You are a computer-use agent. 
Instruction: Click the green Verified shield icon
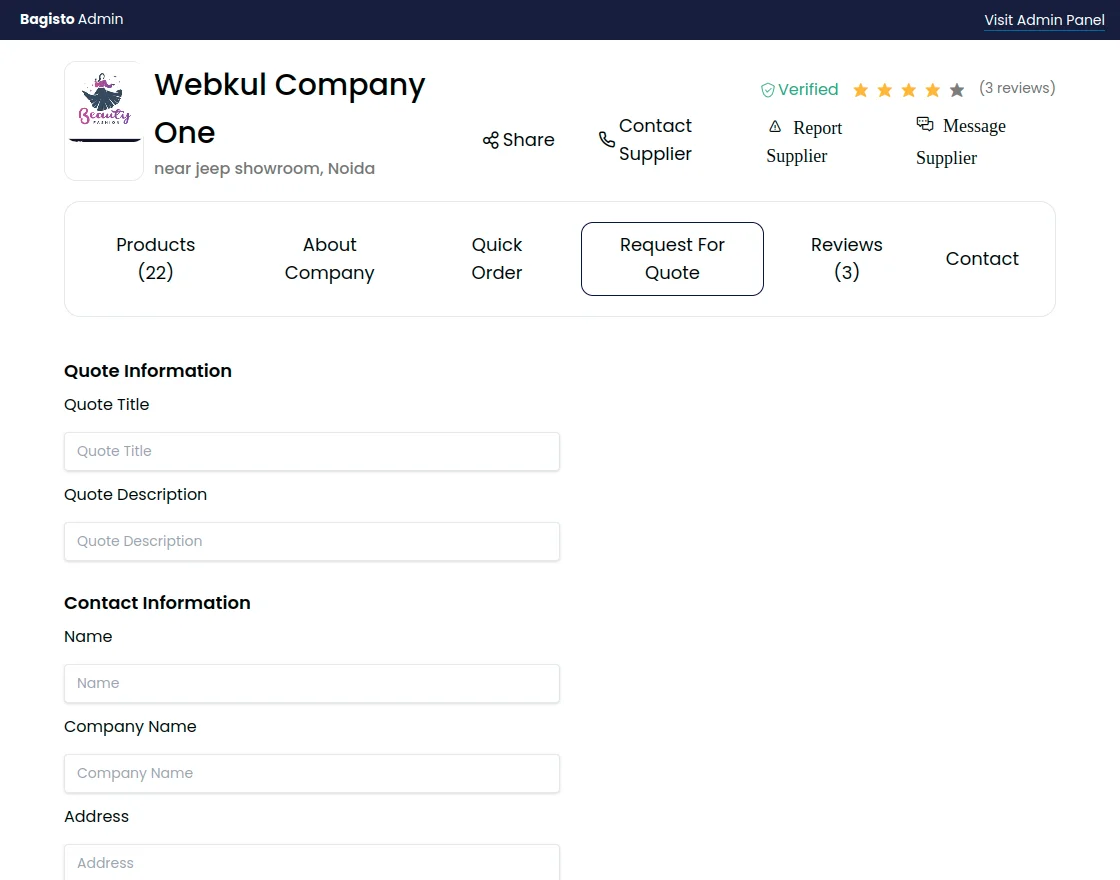pyautogui.click(x=768, y=90)
